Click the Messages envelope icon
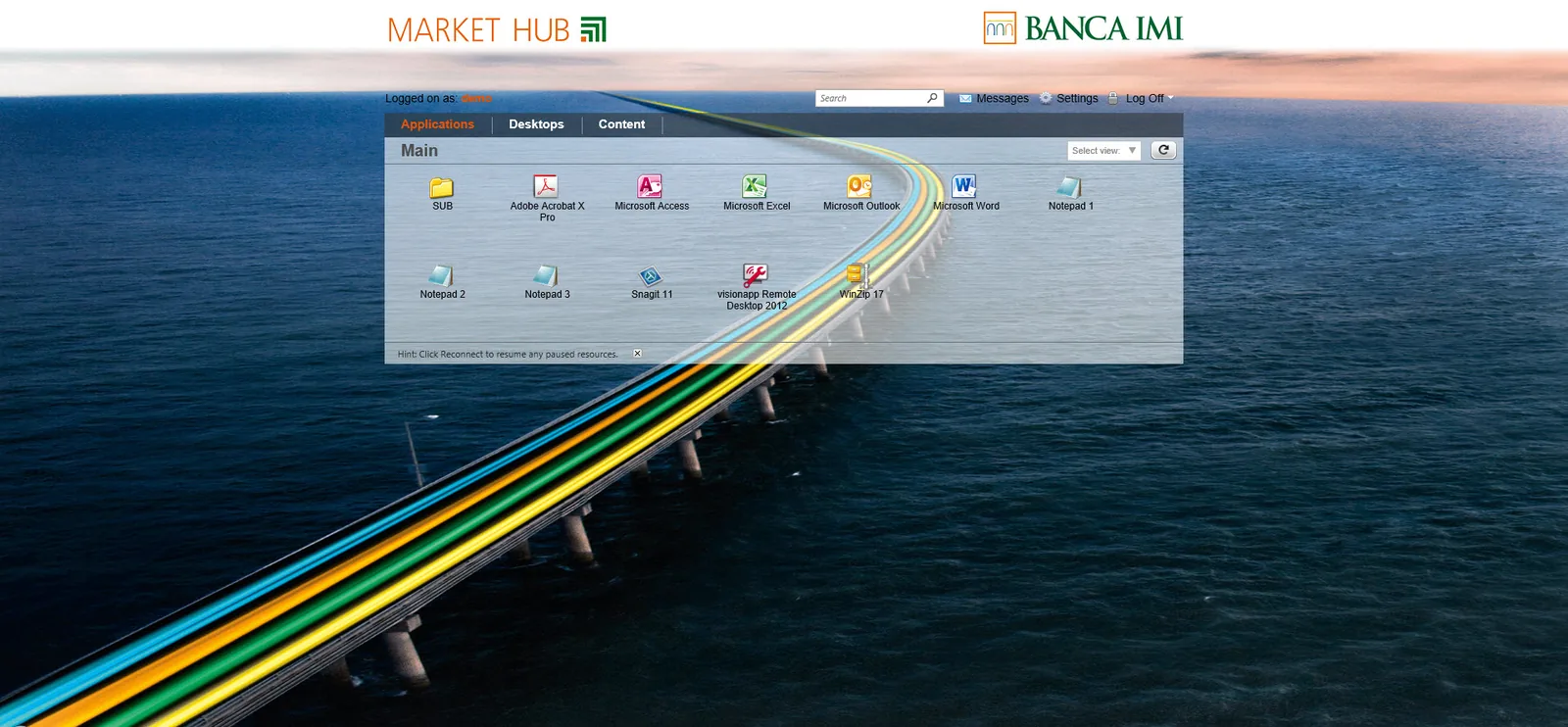Image resolution: width=1568 pixels, height=727 pixels. point(965,98)
